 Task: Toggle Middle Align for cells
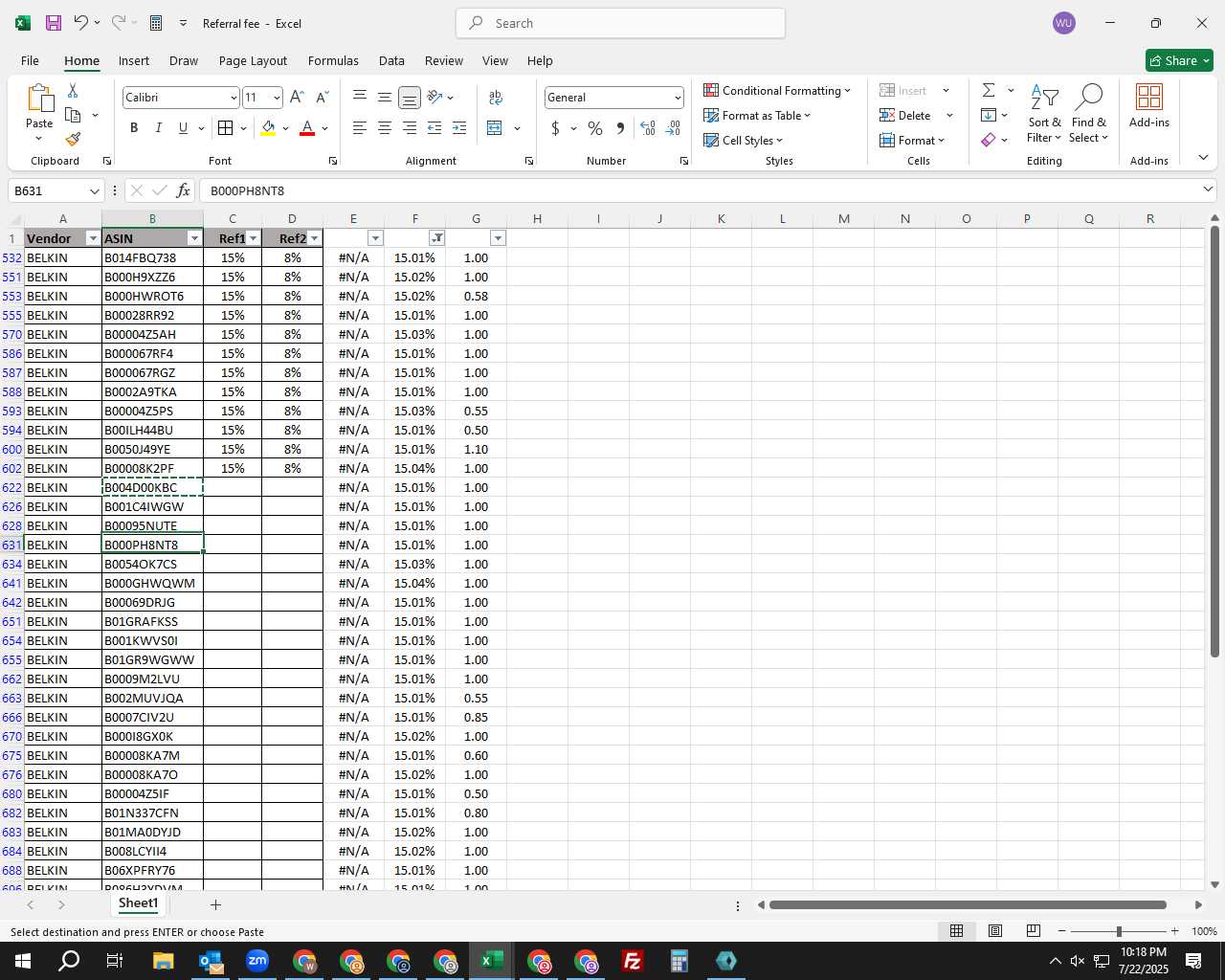[385, 98]
